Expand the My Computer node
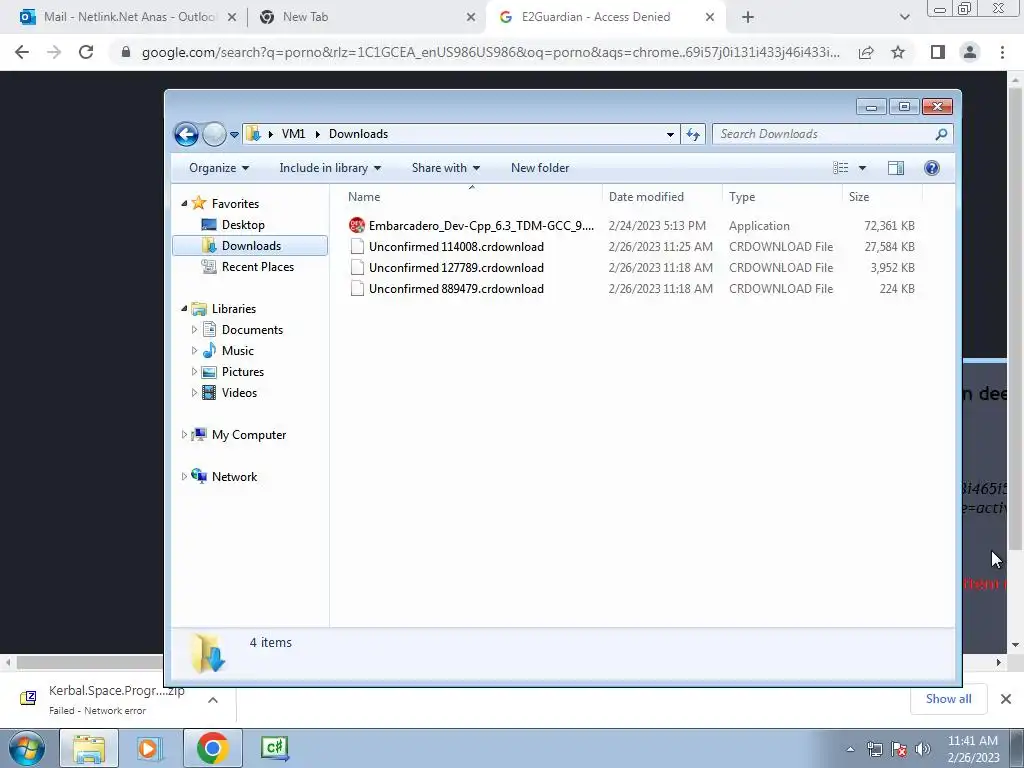 184,434
